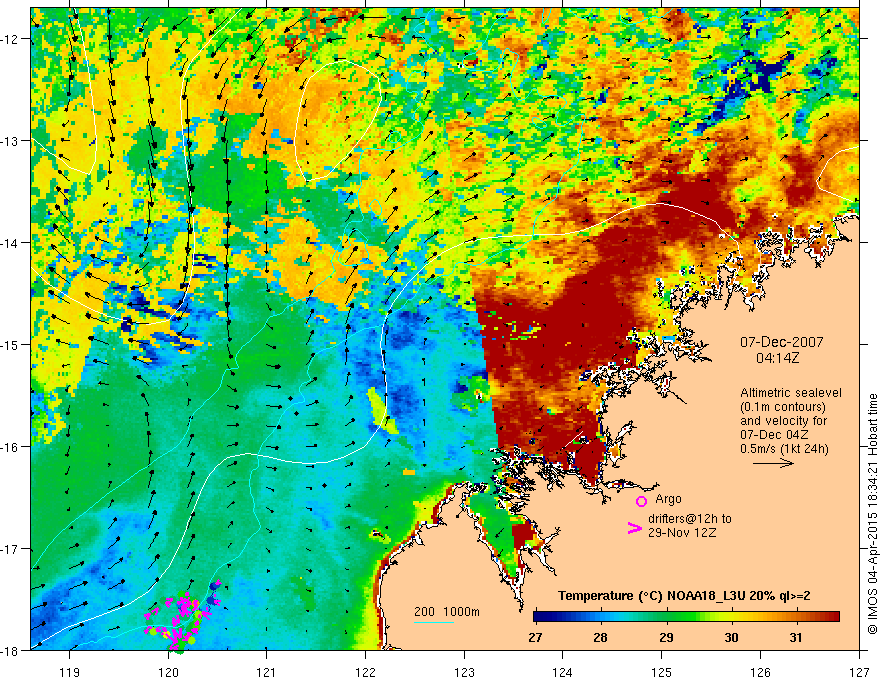
Task: Click the longitude axis label 124
Action: [x=563, y=672]
